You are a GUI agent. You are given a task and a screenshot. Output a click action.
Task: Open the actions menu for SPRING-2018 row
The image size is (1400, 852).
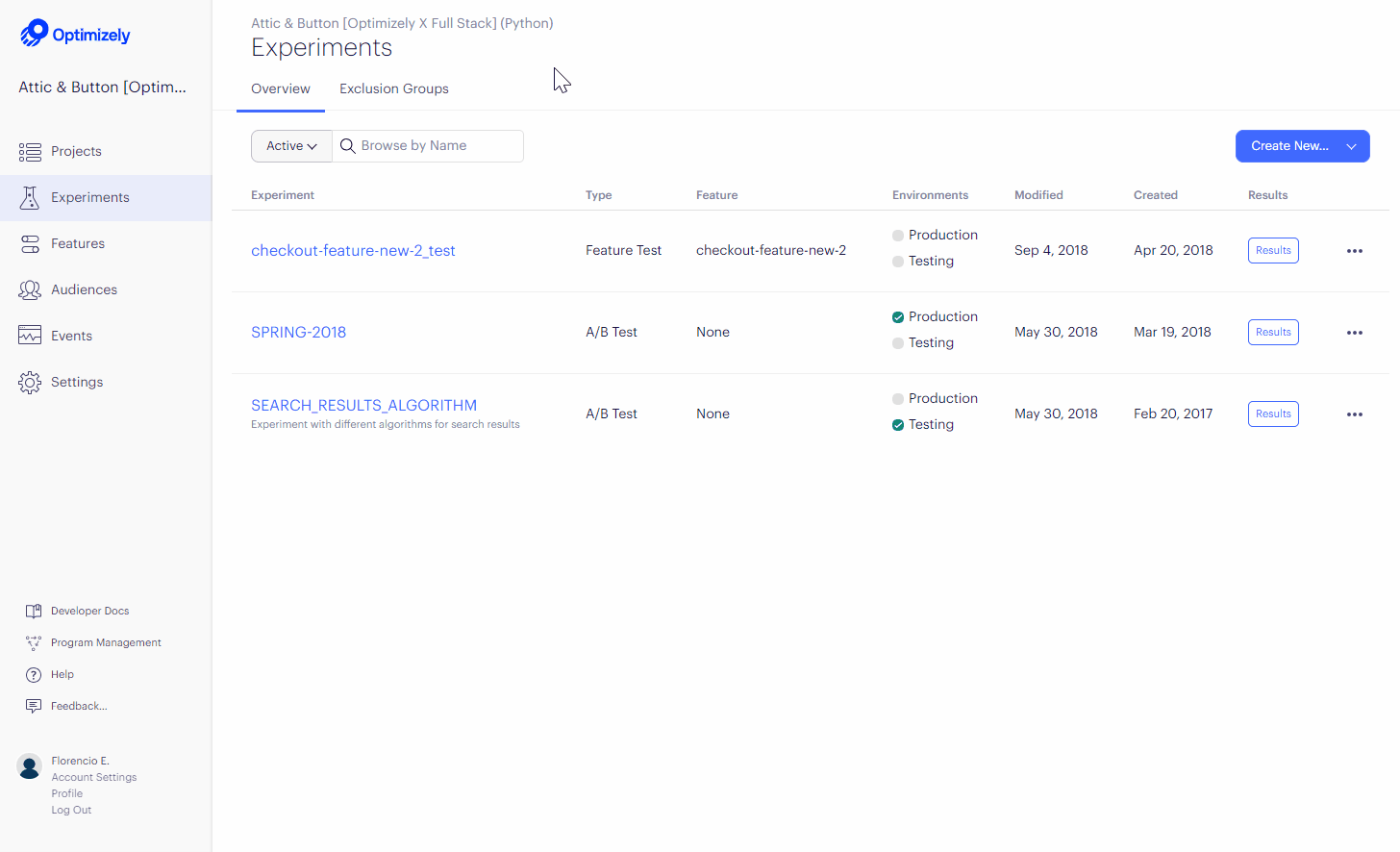click(1355, 332)
